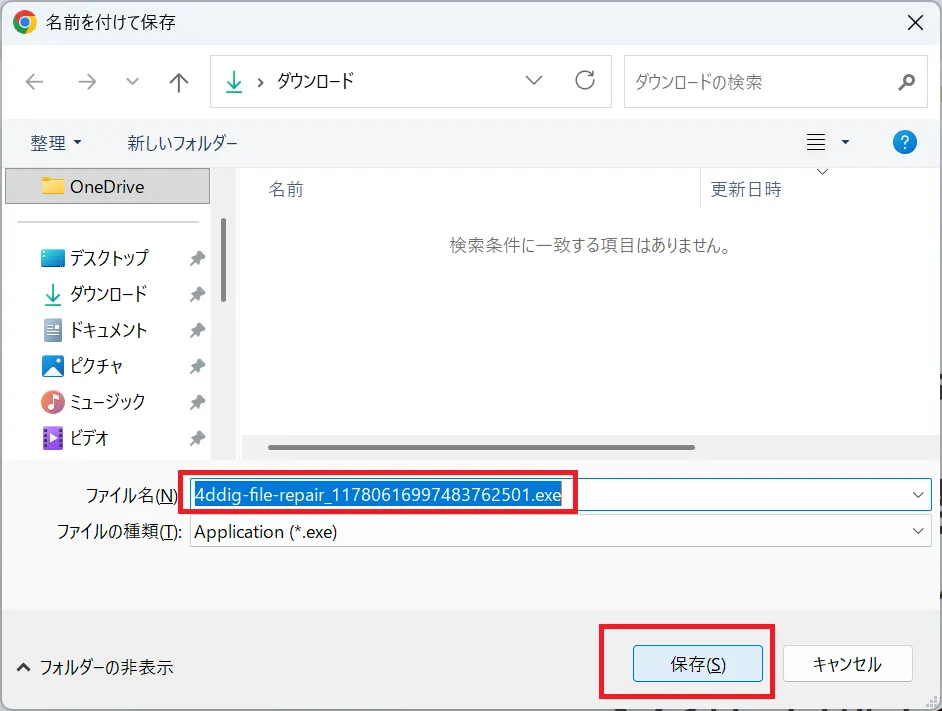The width and height of the screenshot is (942, 711).
Task: Go back with the left arrow
Action: coord(35,82)
